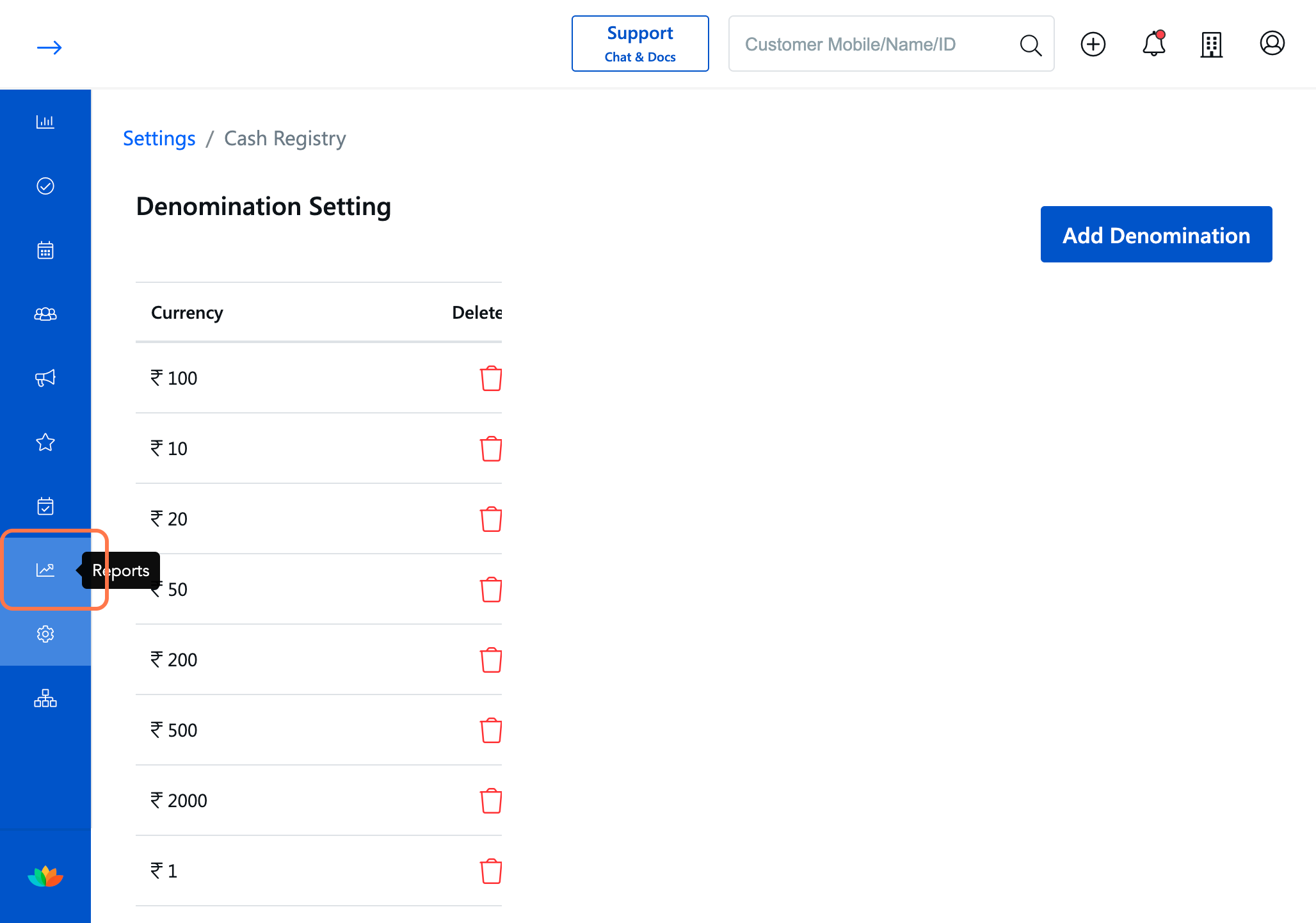Focus the Customer Mobile/Name/ID search field
Viewport: 1316px width, 923px height.
[891, 44]
